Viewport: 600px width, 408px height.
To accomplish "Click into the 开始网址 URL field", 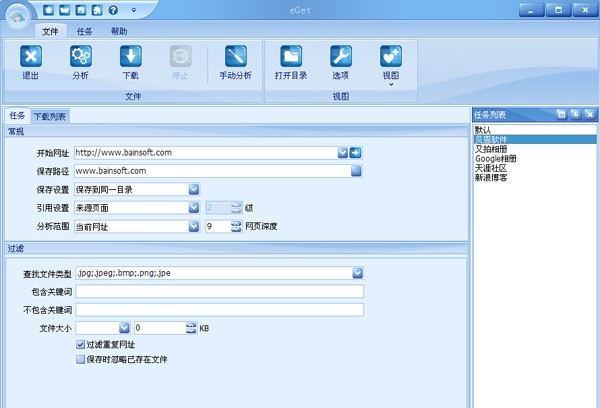I will (205, 153).
